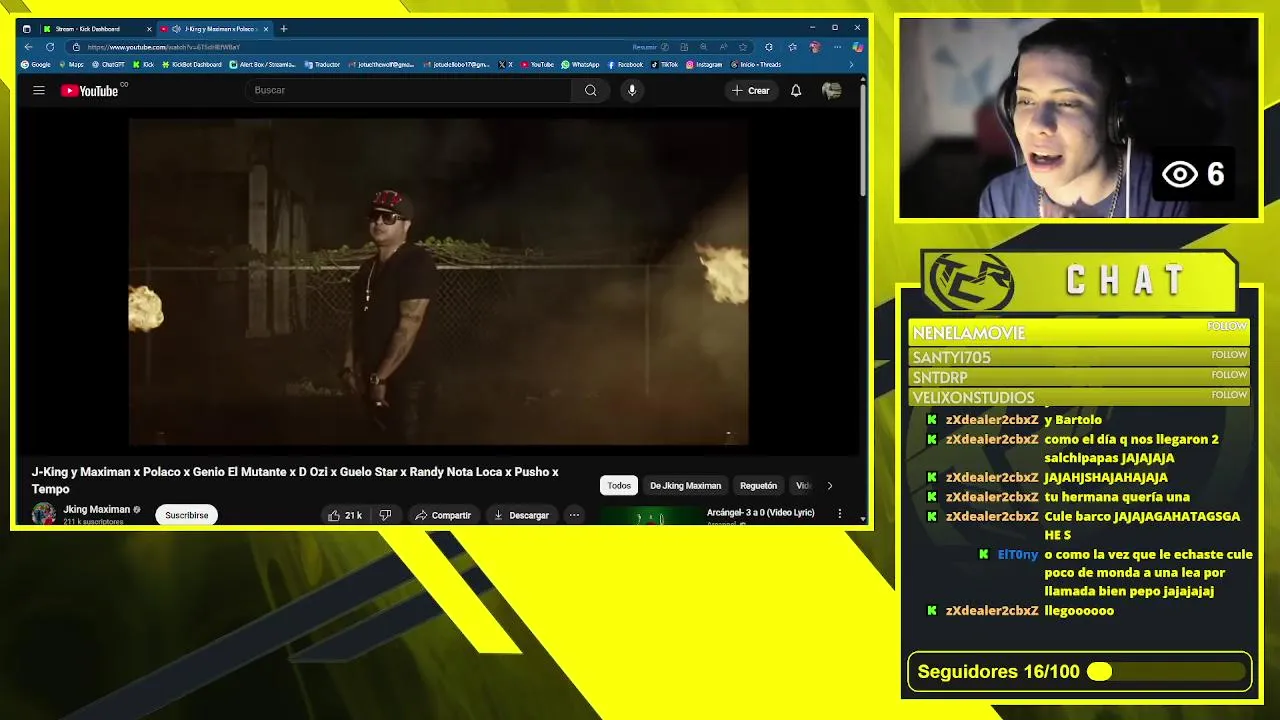This screenshot has width=1280, height=720.
Task: Open the YouTube hamburger guide menu
Action: [39, 90]
